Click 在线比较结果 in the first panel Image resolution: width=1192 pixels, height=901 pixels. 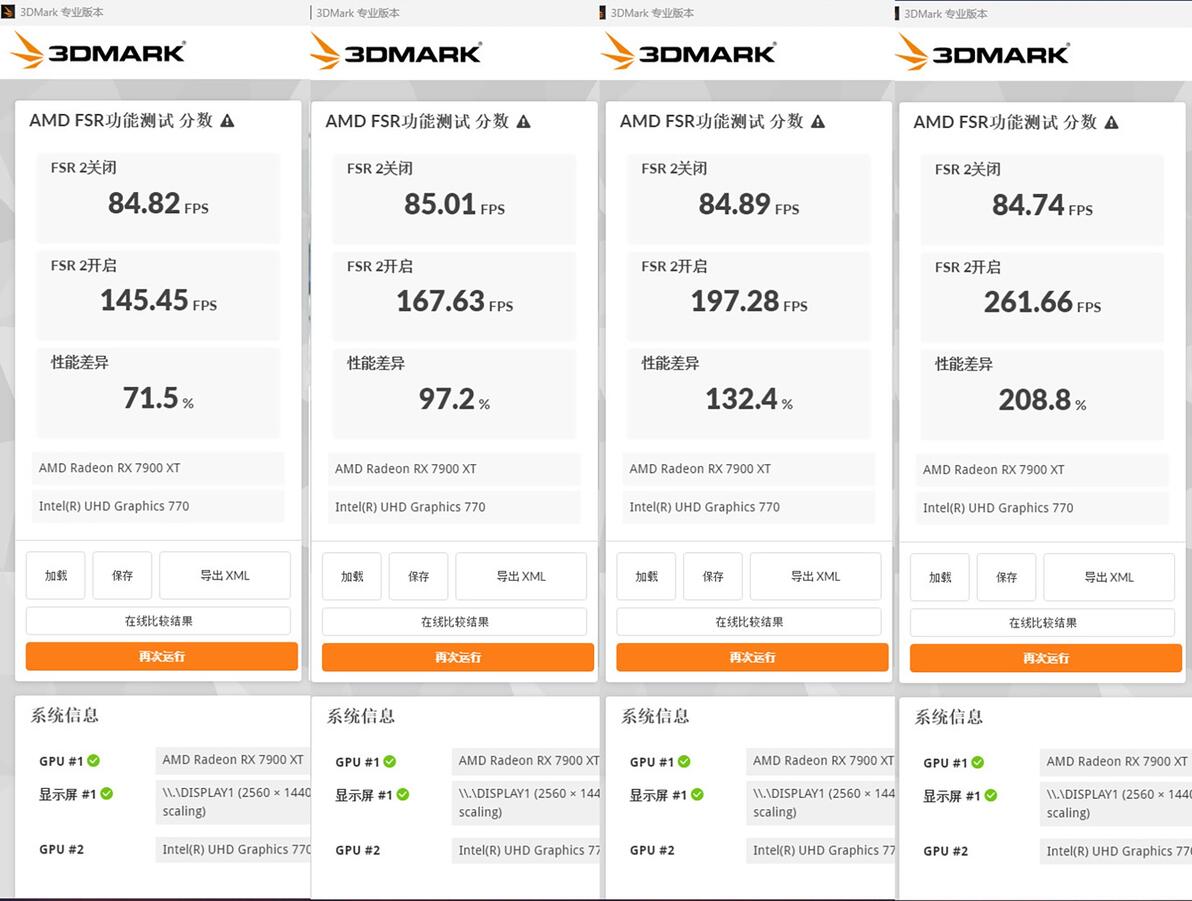(158, 620)
